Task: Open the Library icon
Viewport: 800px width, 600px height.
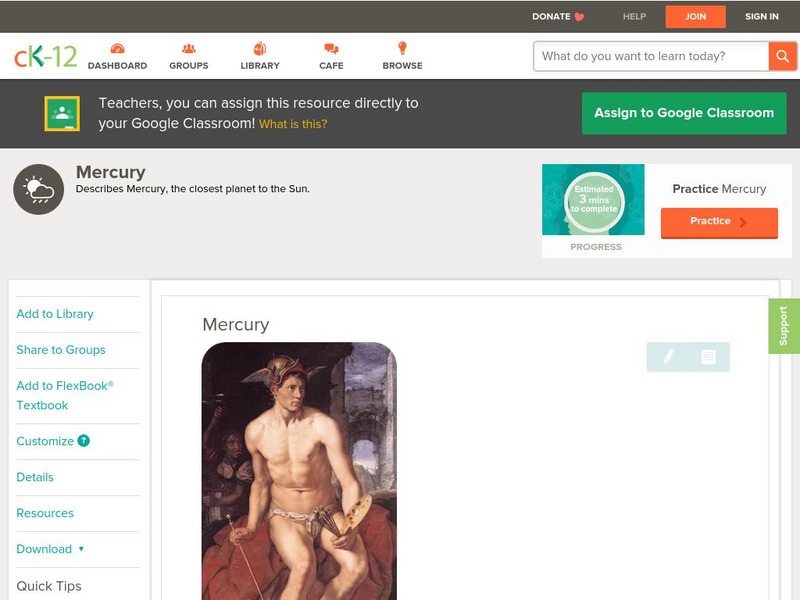Action: click(x=260, y=49)
